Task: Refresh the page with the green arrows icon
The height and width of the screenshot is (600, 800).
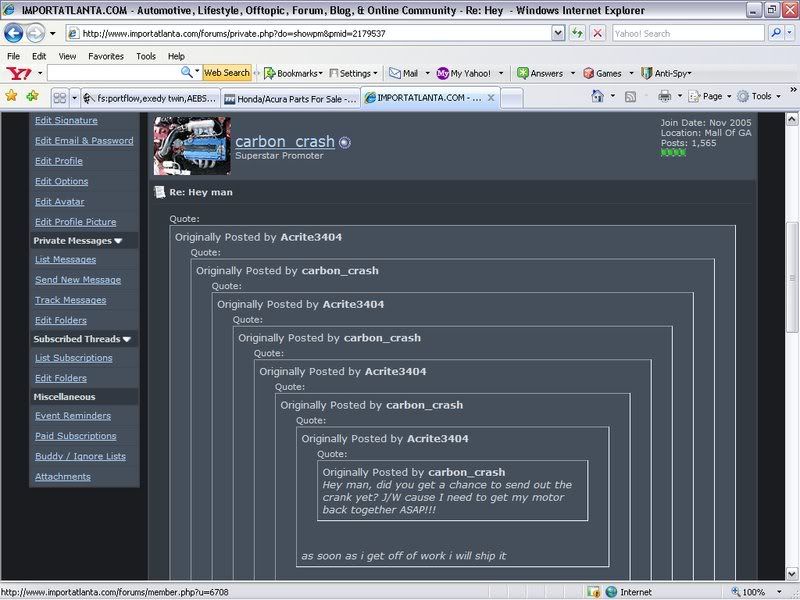Action: (x=577, y=33)
